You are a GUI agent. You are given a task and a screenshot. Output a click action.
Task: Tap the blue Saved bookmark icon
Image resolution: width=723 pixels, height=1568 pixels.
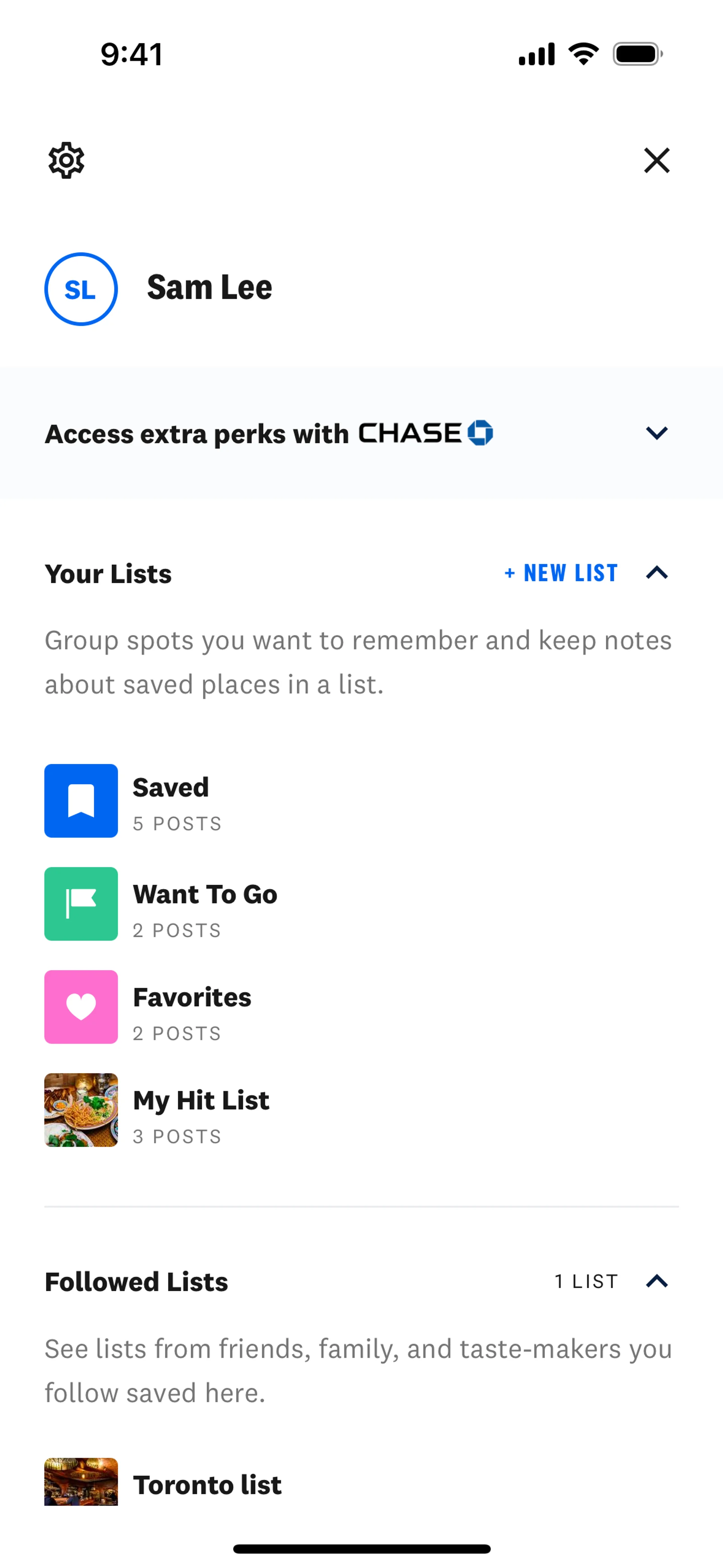81,801
